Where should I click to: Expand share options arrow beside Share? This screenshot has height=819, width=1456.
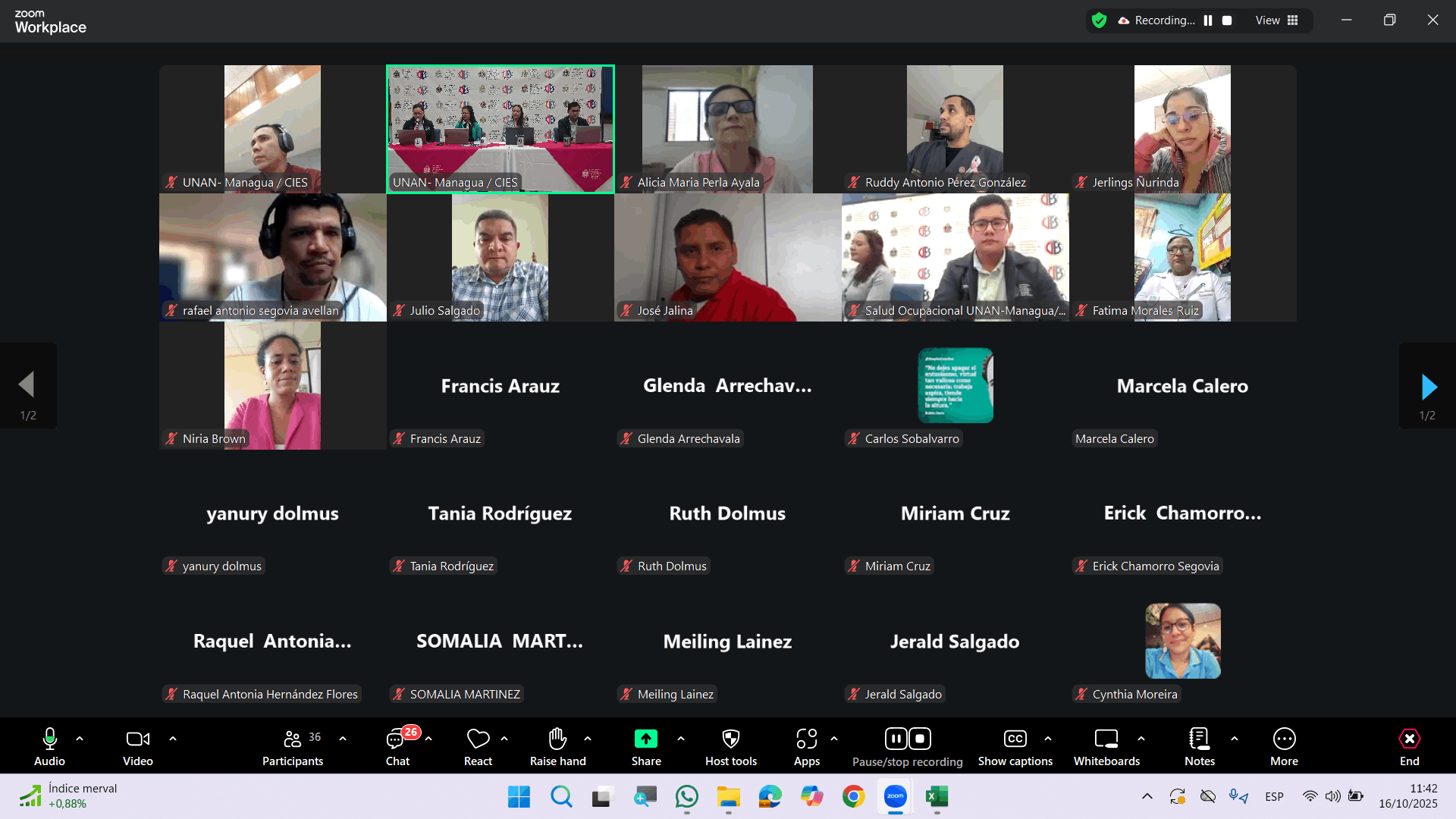pos(681,739)
